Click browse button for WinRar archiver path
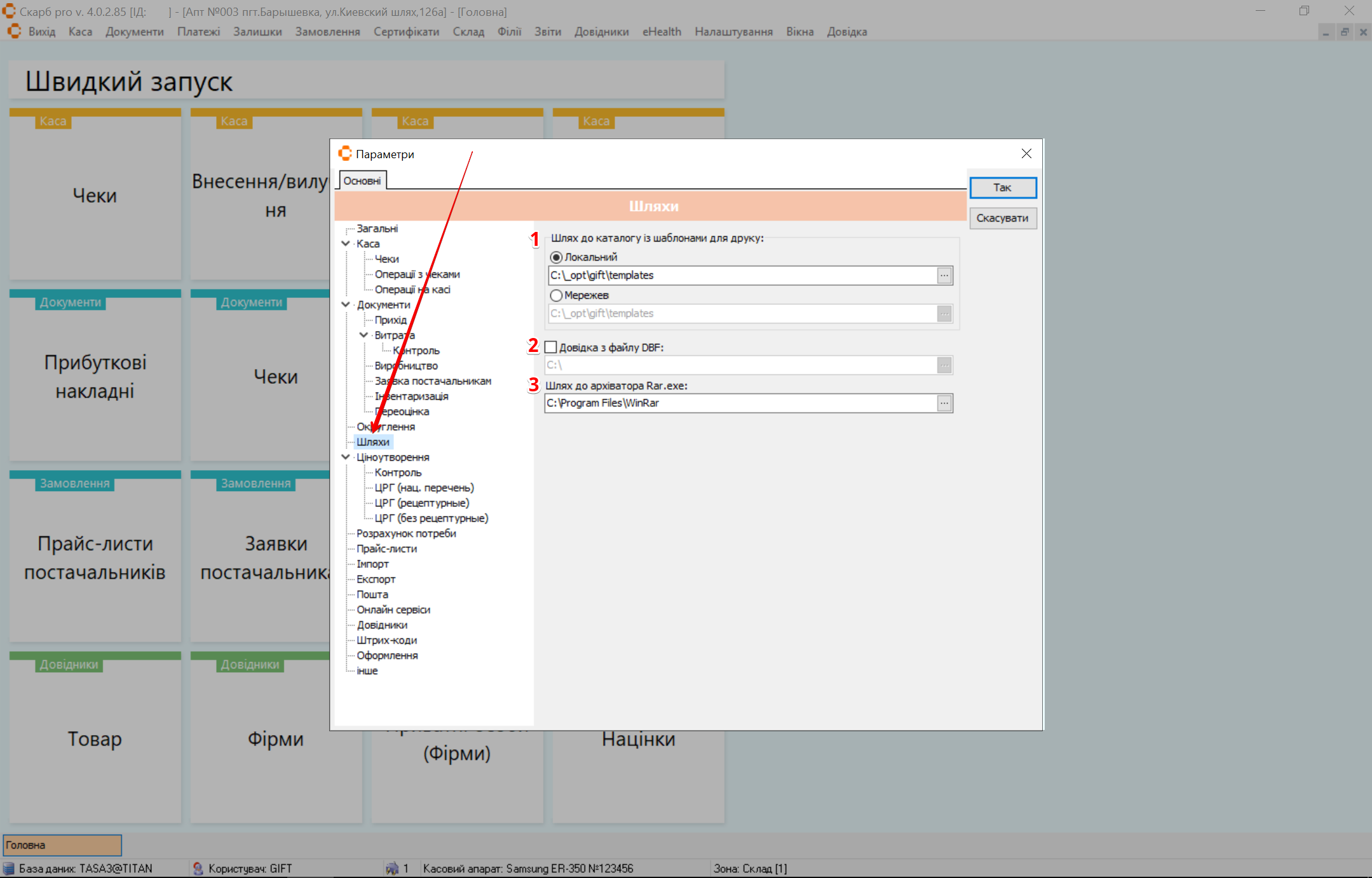 (944, 403)
